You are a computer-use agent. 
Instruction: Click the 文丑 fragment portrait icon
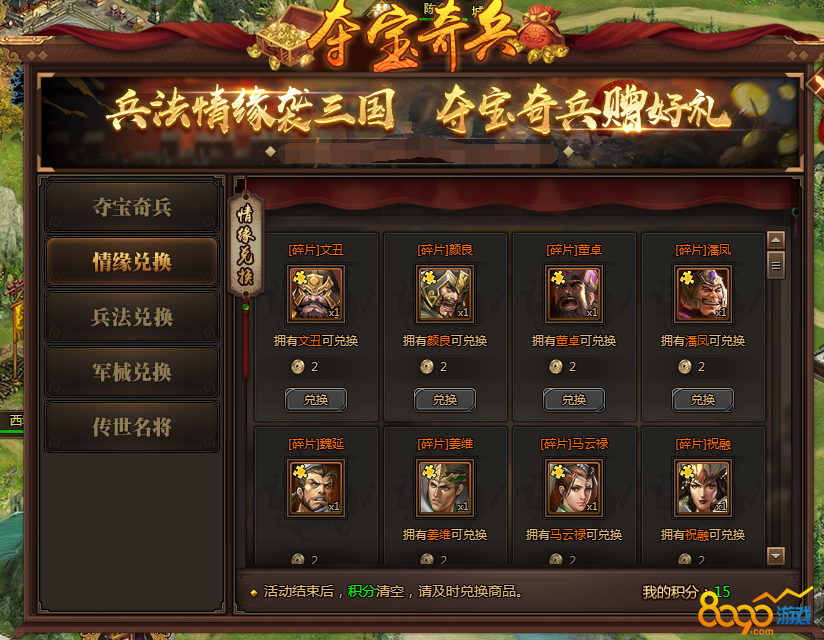coord(316,294)
